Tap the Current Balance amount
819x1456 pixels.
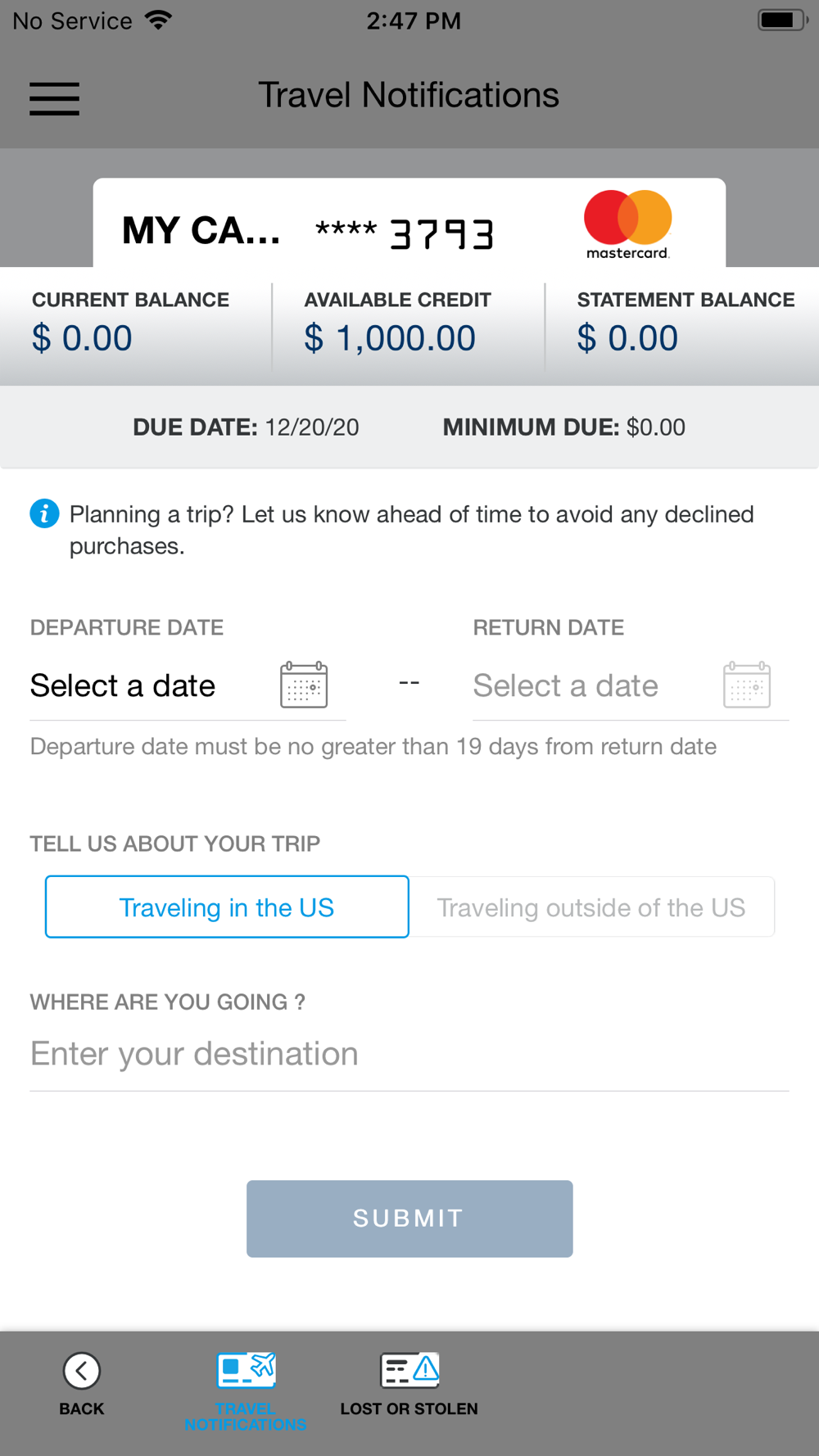pyautogui.click(x=82, y=338)
